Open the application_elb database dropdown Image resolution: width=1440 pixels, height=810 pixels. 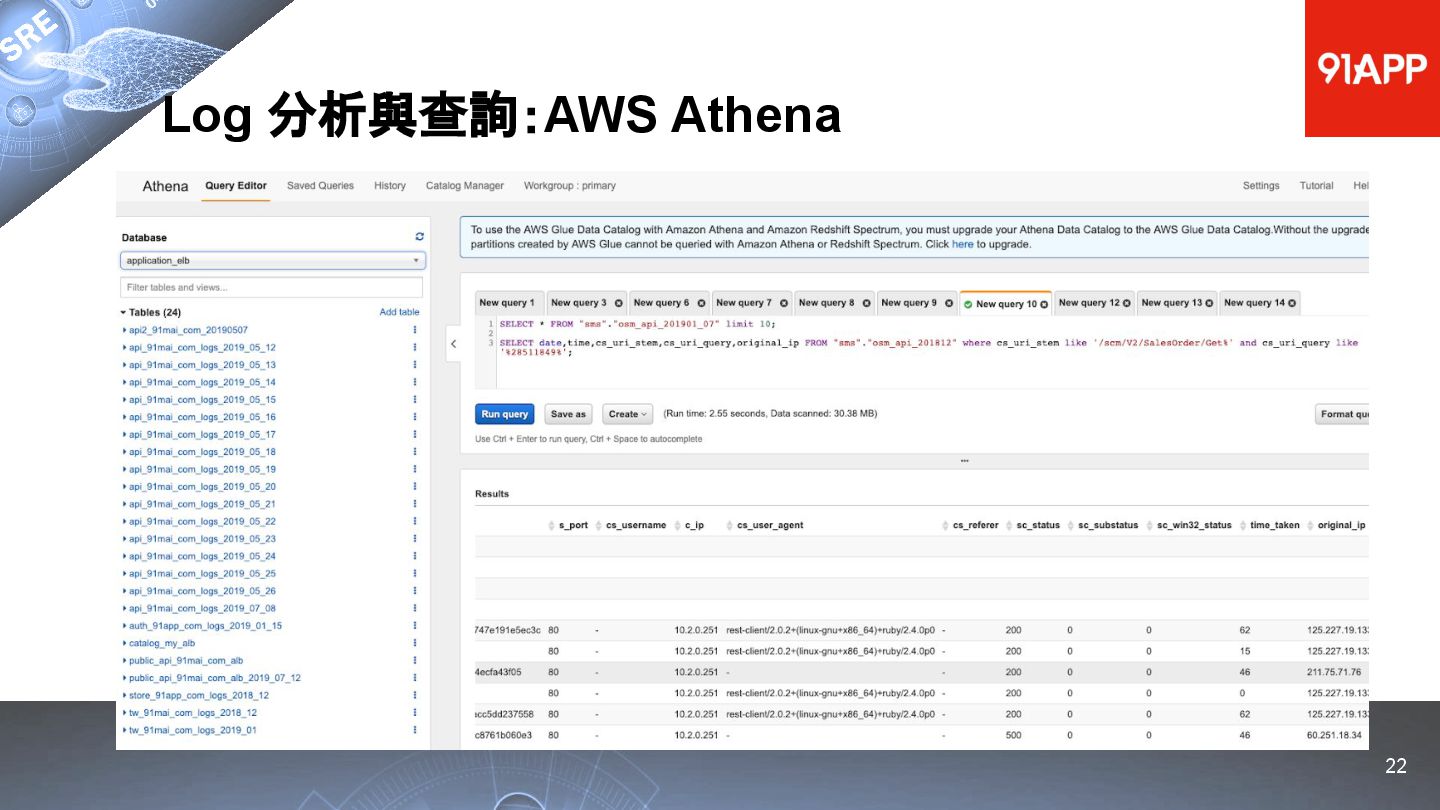pyautogui.click(x=273, y=260)
